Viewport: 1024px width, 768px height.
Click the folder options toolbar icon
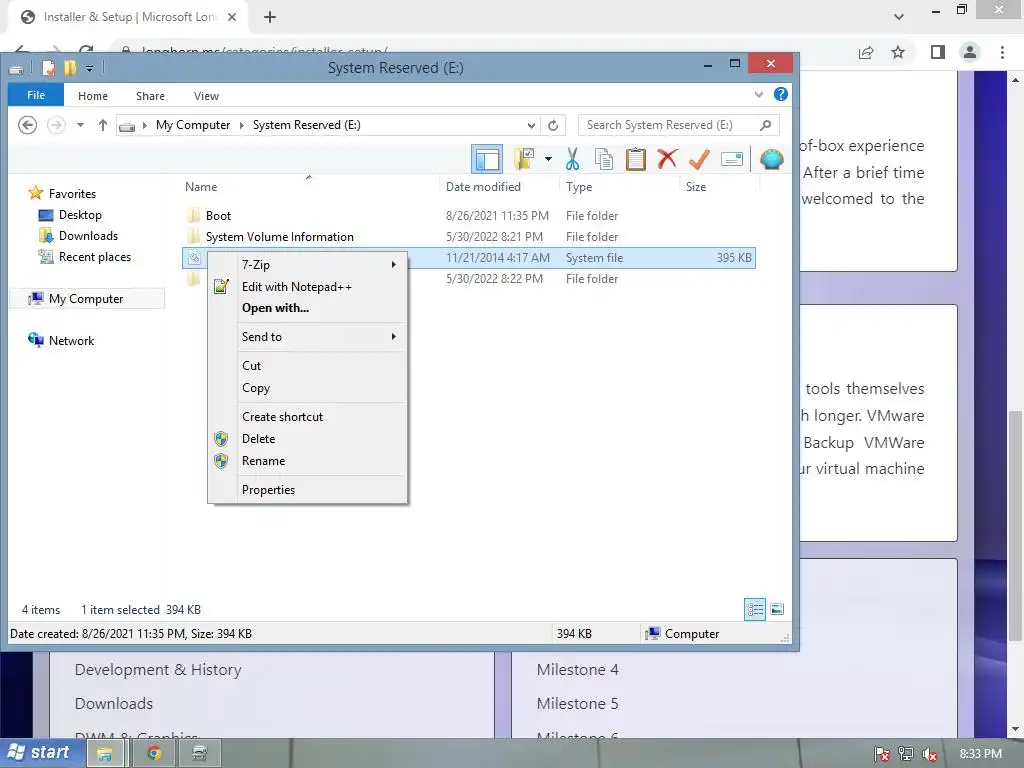click(x=524, y=159)
